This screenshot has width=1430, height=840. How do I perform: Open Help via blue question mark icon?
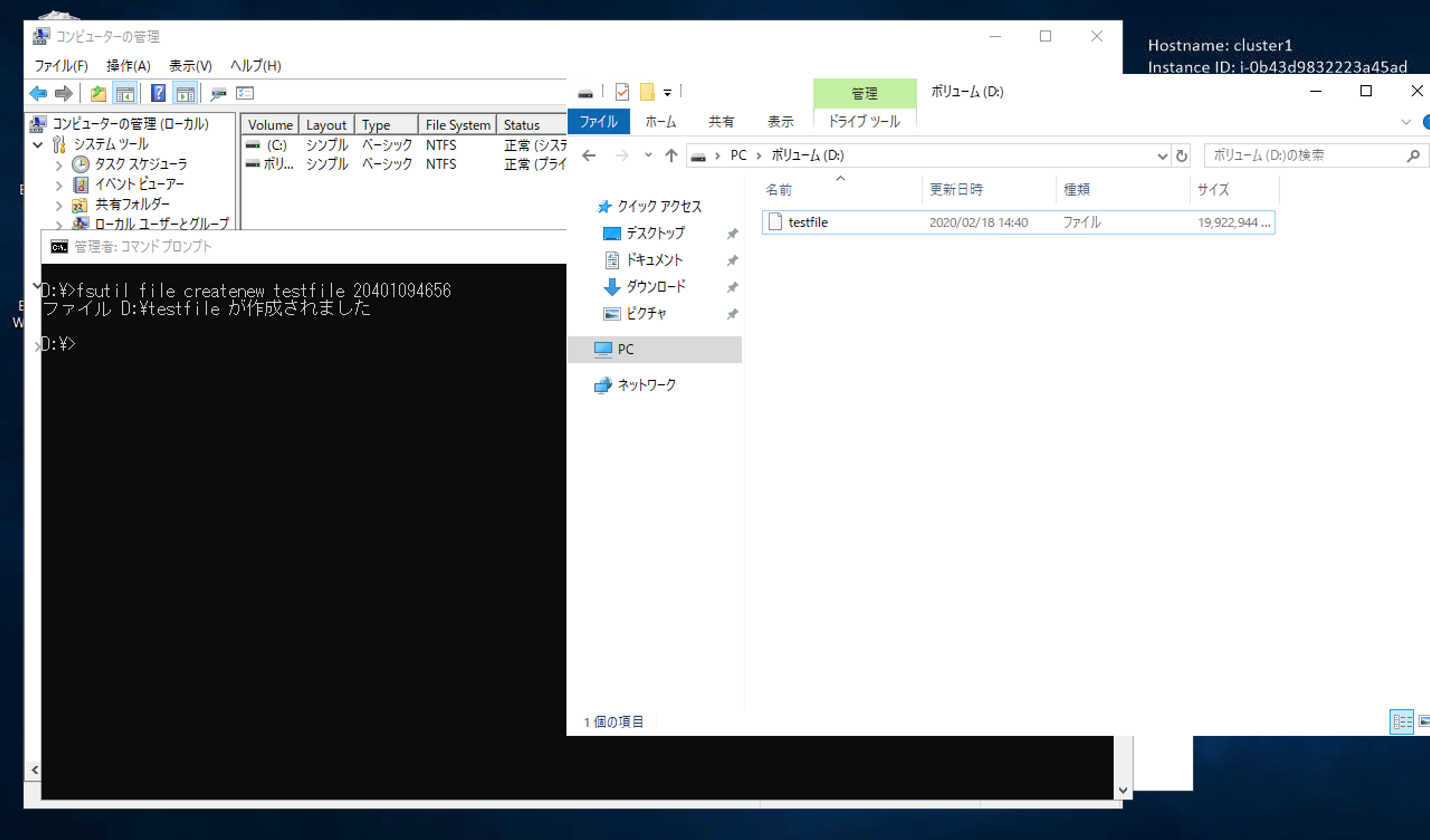158,93
